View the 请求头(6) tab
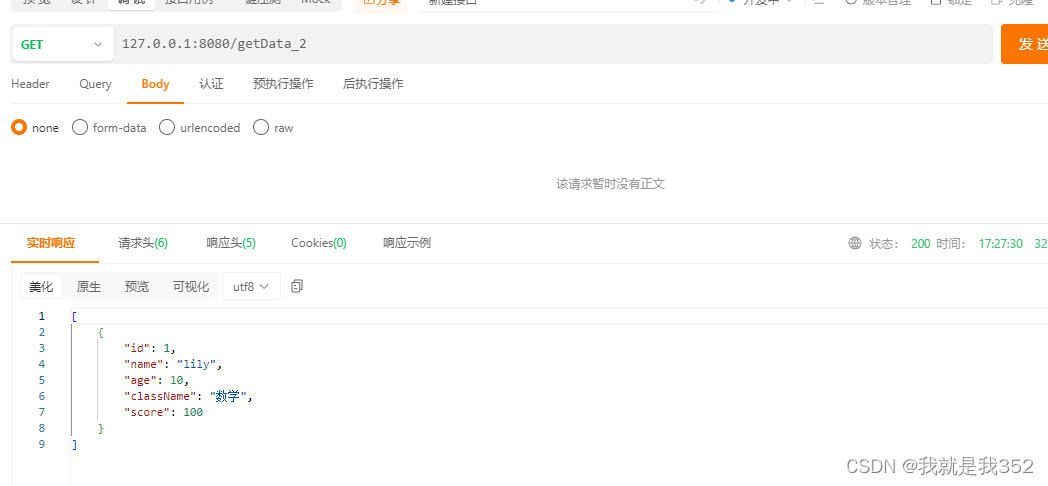The width and height of the screenshot is (1048, 486). [143, 243]
